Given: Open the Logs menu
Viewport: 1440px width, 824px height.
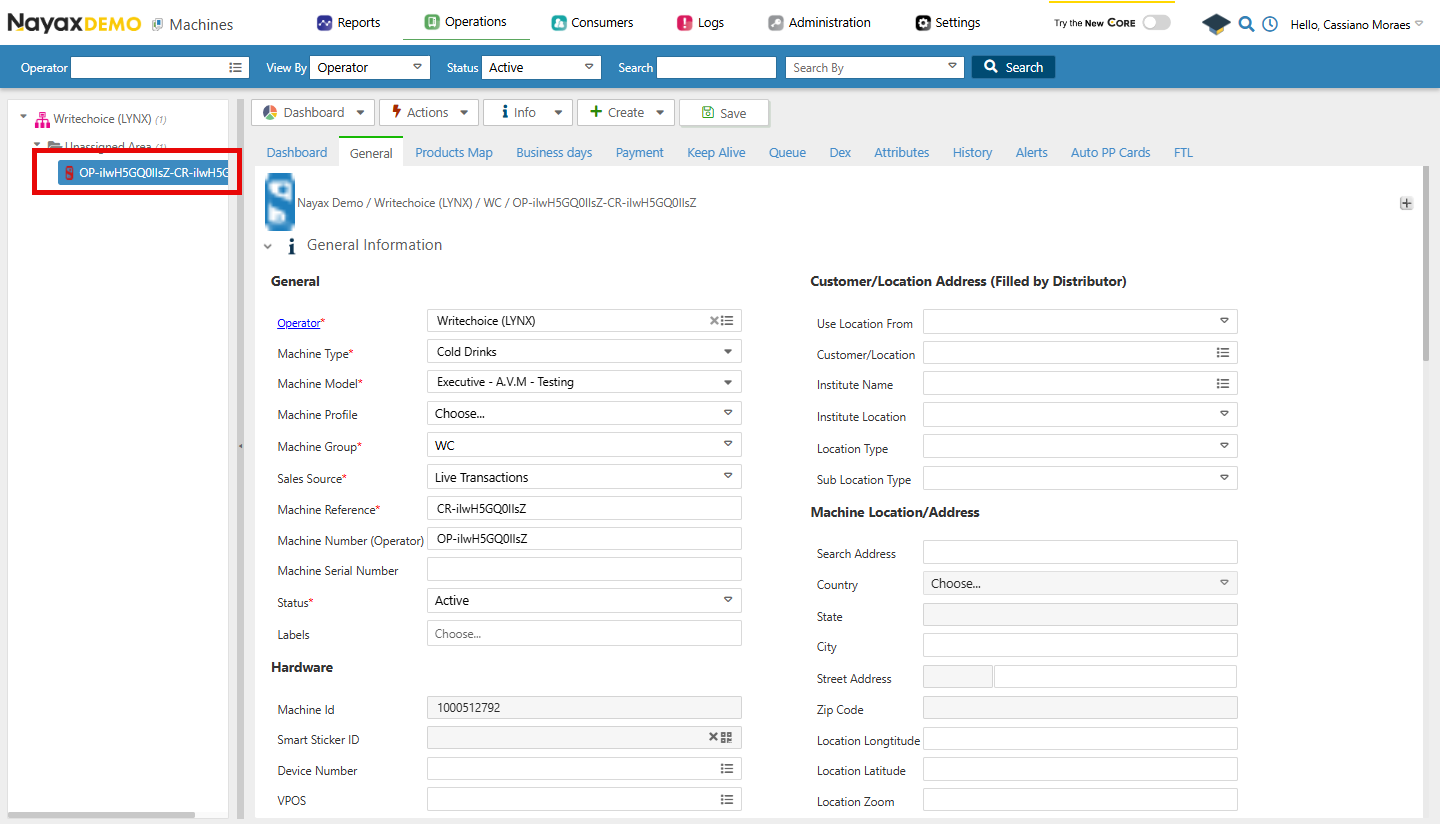Looking at the screenshot, I should pos(700,22).
